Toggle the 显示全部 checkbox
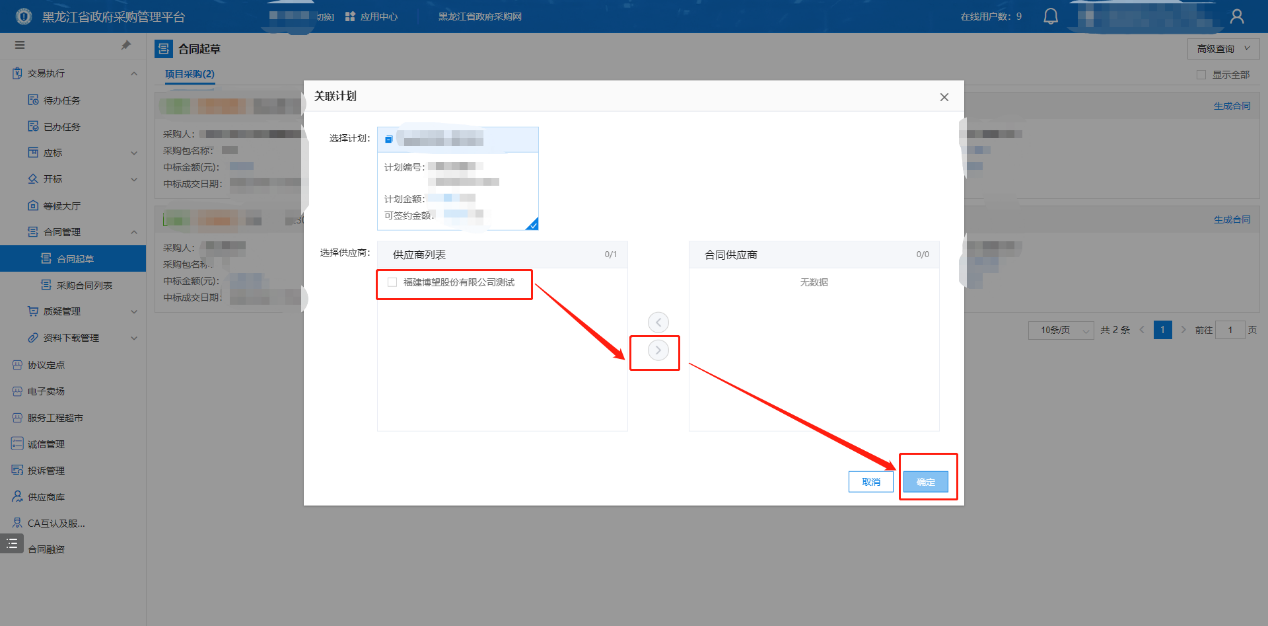The width and height of the screenshot is (1268, 626). click(1201, 75)
